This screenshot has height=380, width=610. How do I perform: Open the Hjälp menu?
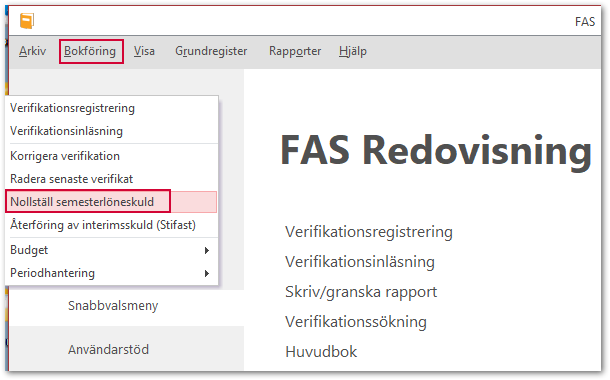(352, 51)
